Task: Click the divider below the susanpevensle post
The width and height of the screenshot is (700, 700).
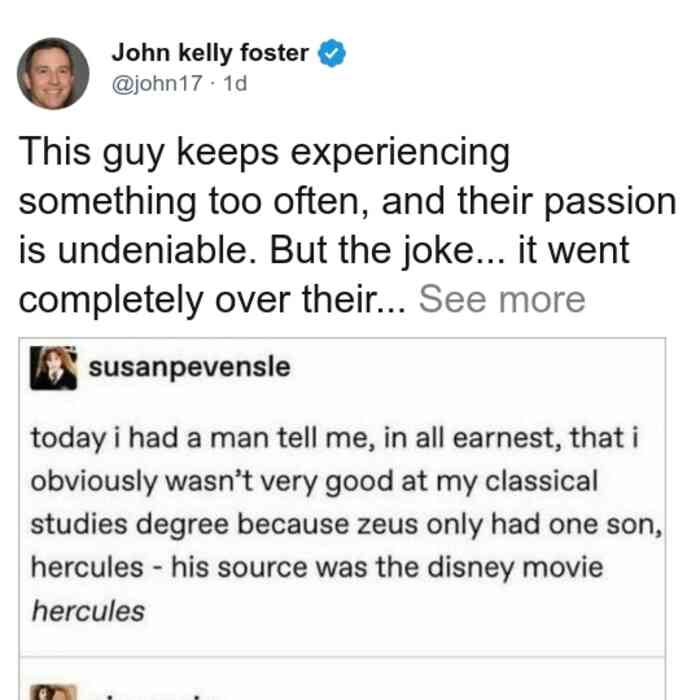Action: 342,657
